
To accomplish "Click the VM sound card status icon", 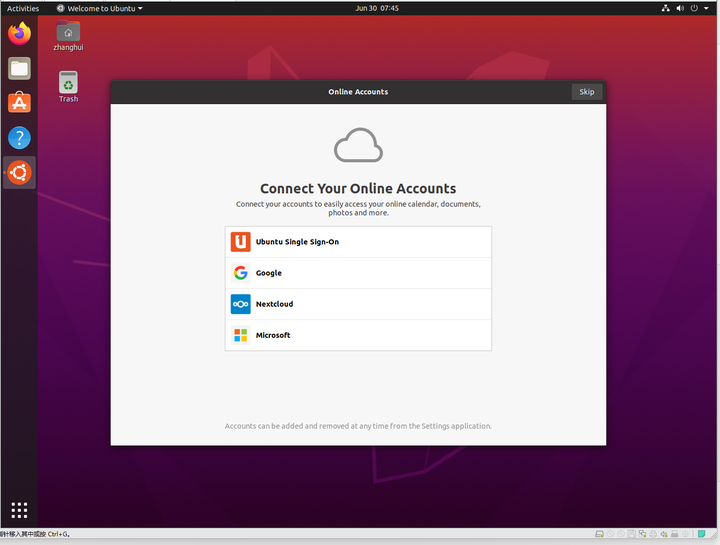I will (664, 534).
